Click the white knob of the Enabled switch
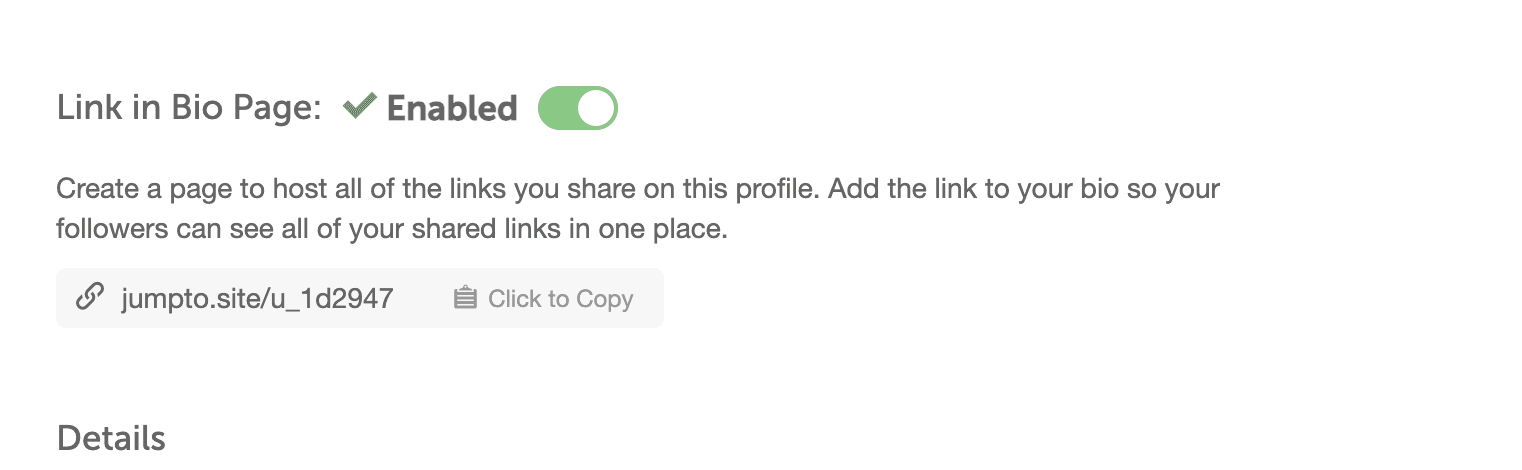The image size is (1522, 470). (x=596, y=108)
